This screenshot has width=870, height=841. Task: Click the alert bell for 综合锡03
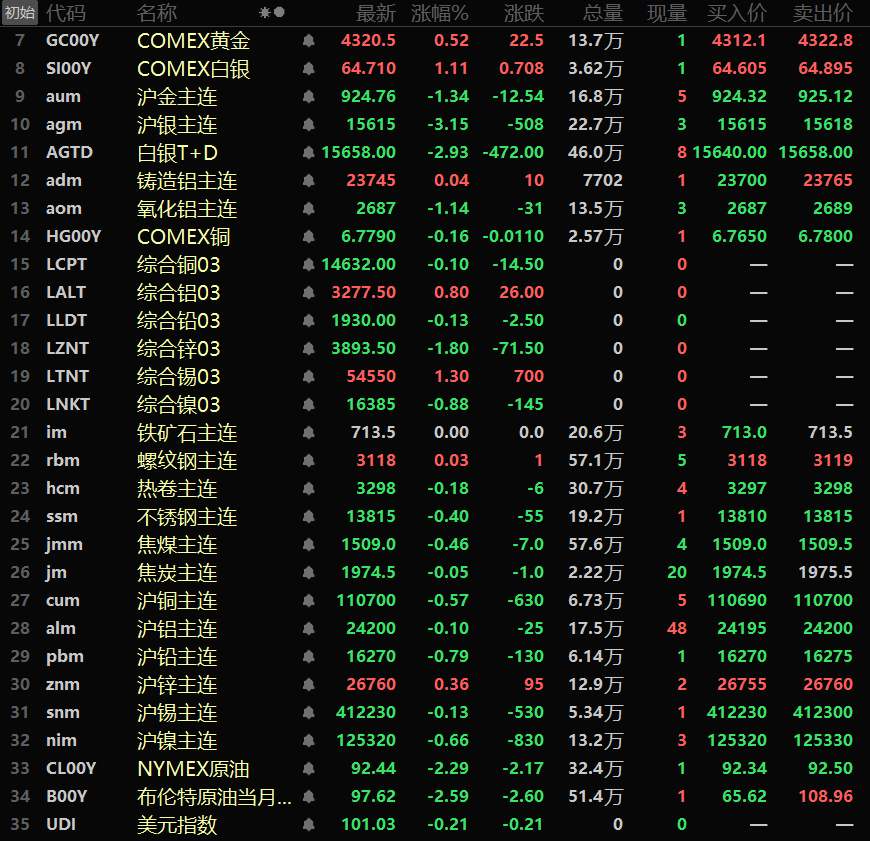point(308,376)
